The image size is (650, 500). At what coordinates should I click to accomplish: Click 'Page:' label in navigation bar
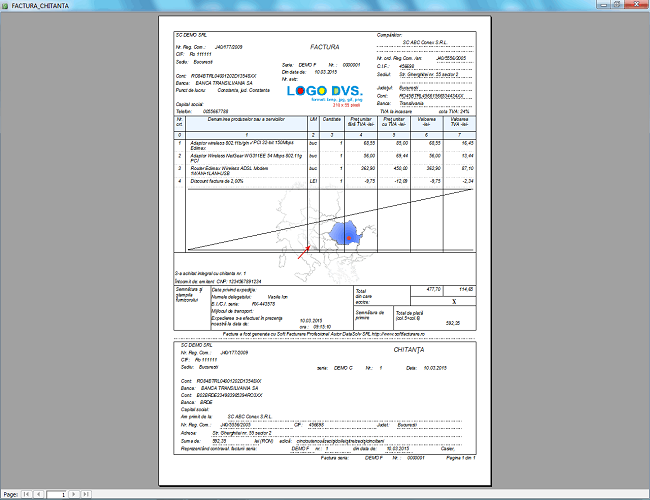coord(10,495)
